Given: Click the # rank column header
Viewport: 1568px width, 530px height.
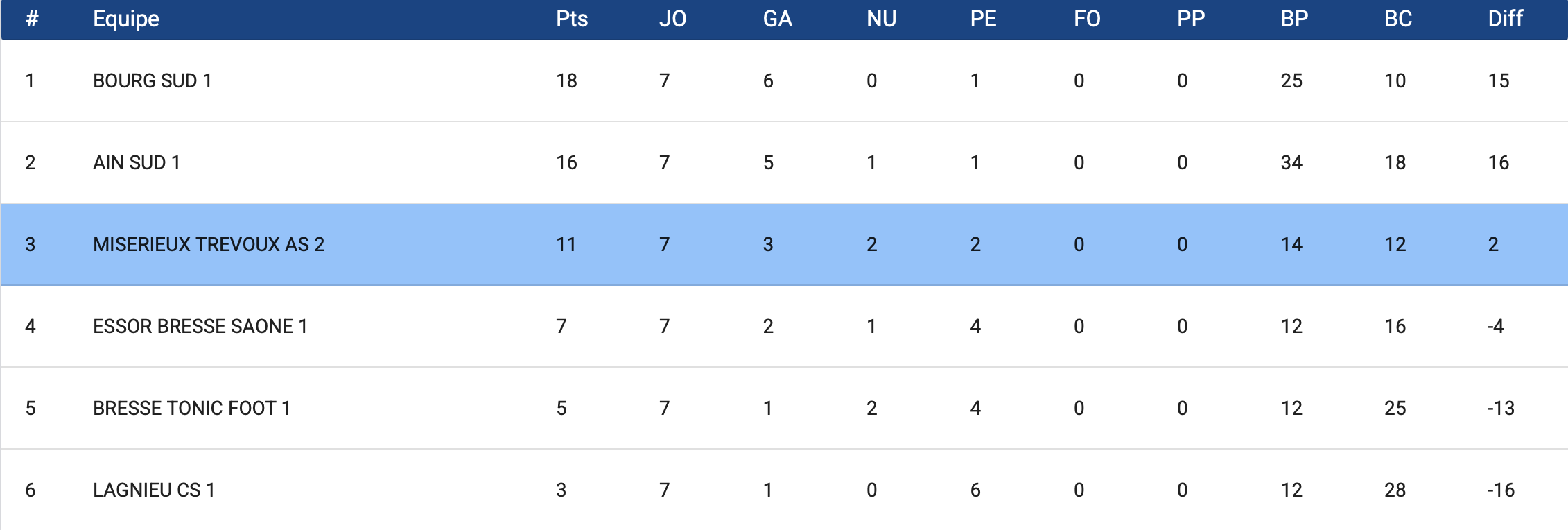Looking at the screenshot, I should 32,19.
